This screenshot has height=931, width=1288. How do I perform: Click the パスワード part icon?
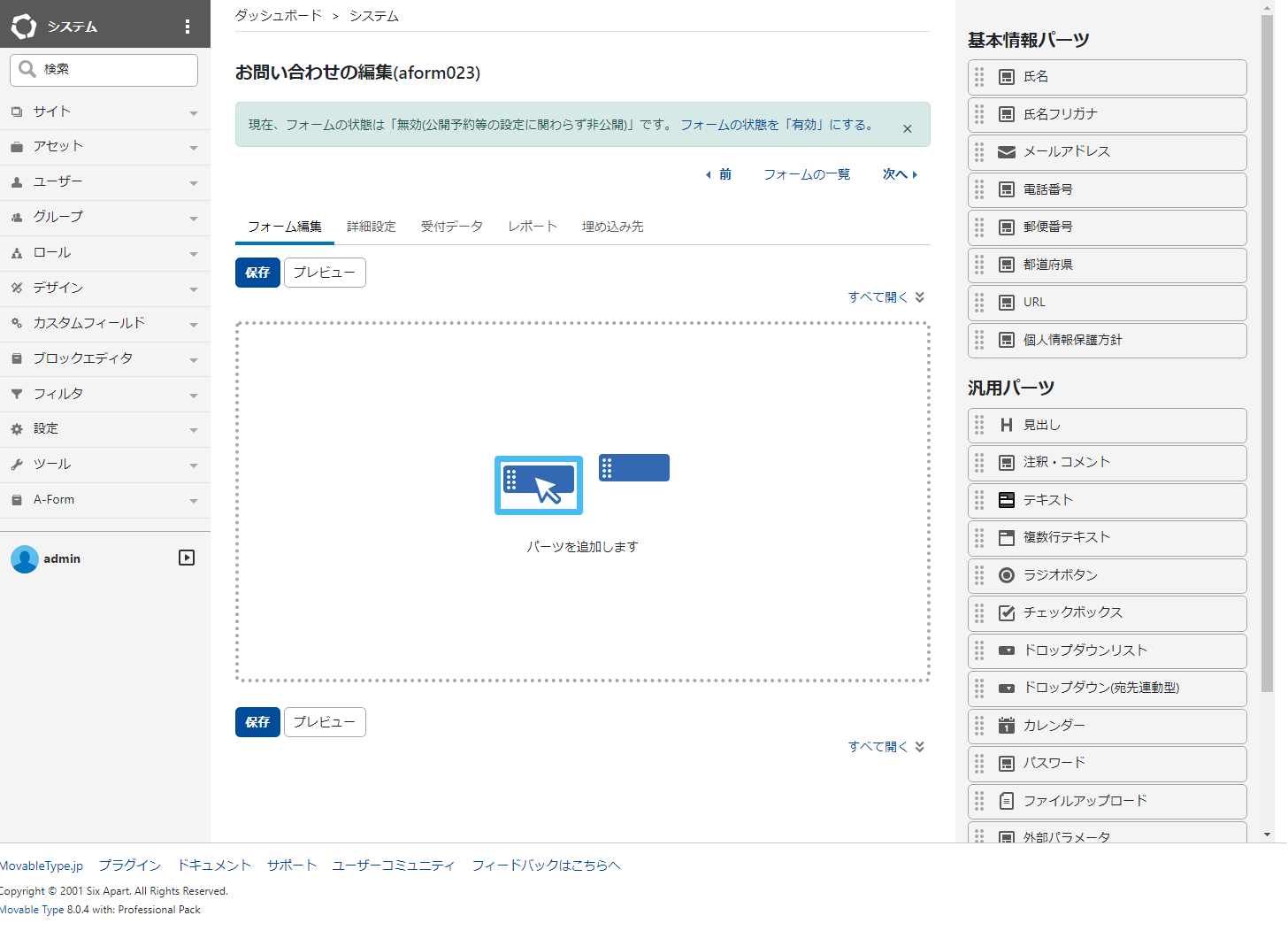tap(1006, 763)
